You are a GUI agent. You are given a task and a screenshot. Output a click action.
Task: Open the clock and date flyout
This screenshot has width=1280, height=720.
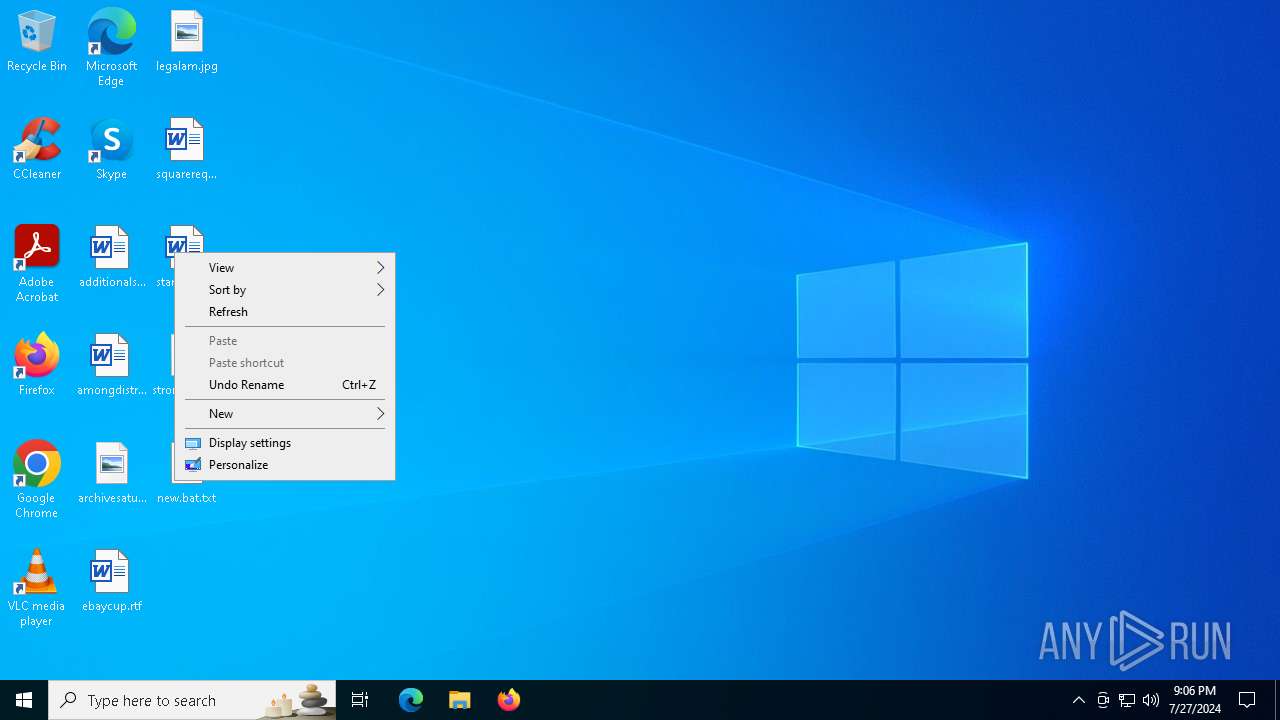pos(1195,700)
